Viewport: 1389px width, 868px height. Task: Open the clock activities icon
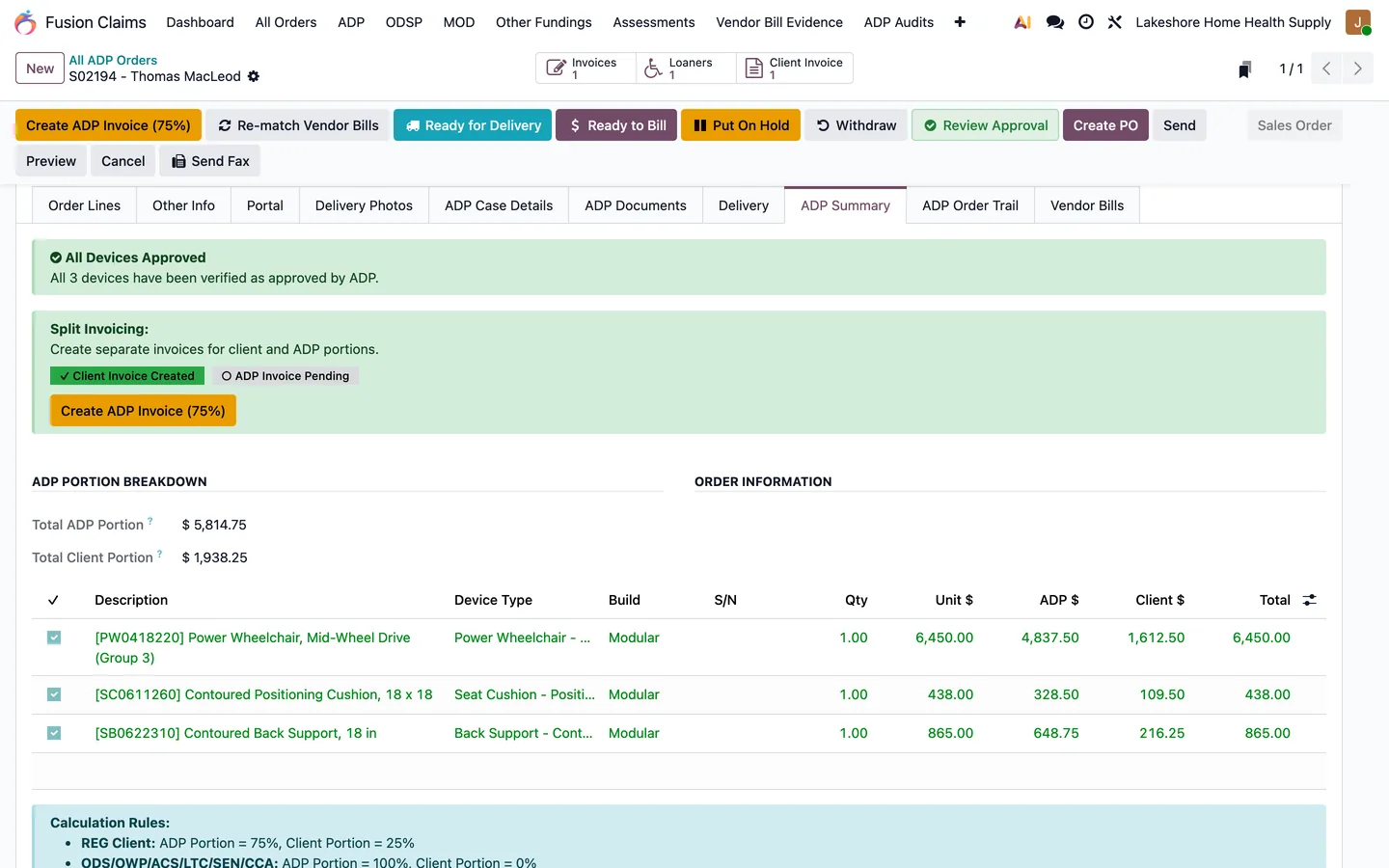point(1086,22)
